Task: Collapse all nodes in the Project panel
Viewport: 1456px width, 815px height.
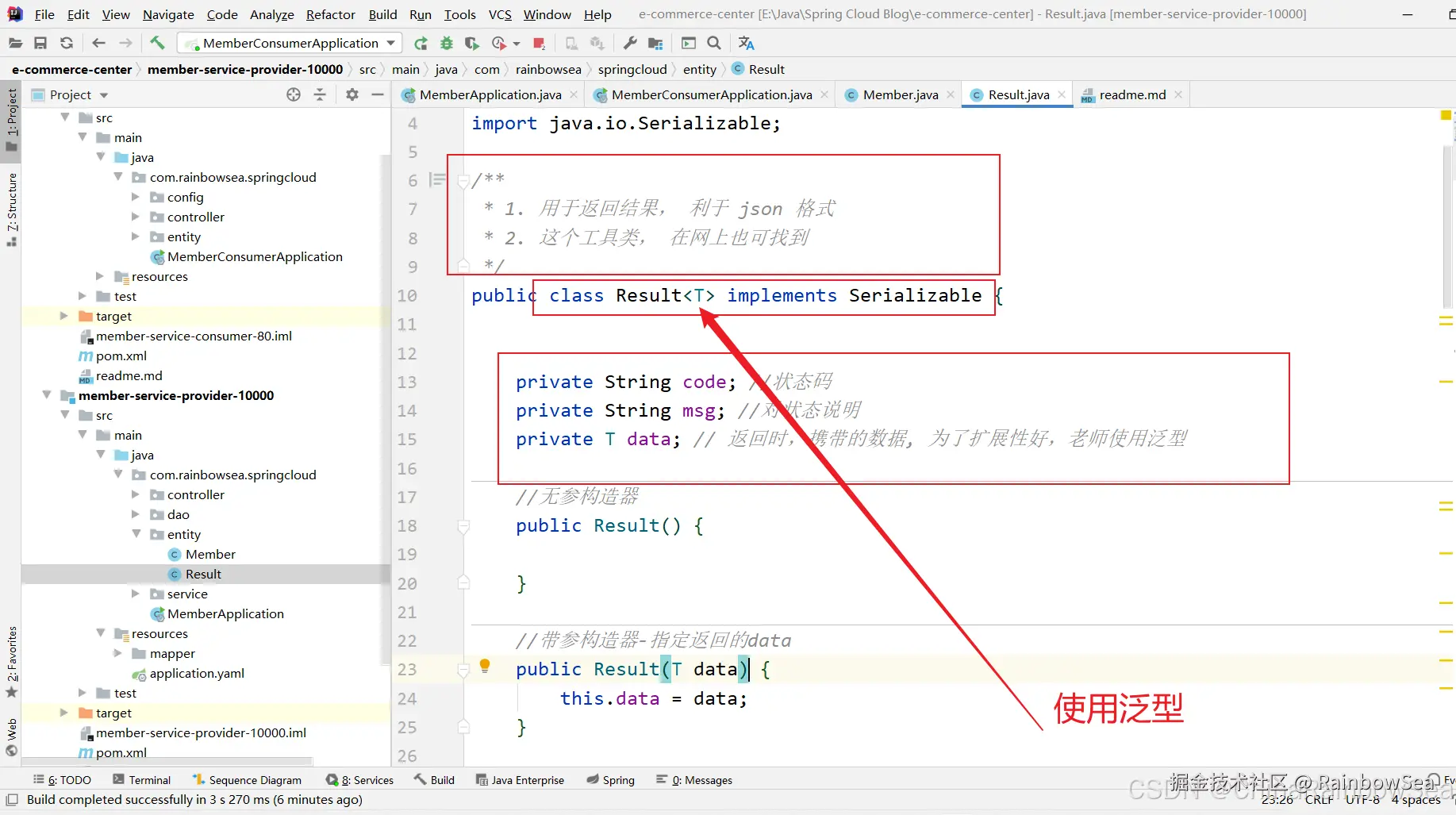Action: (320, 94)
